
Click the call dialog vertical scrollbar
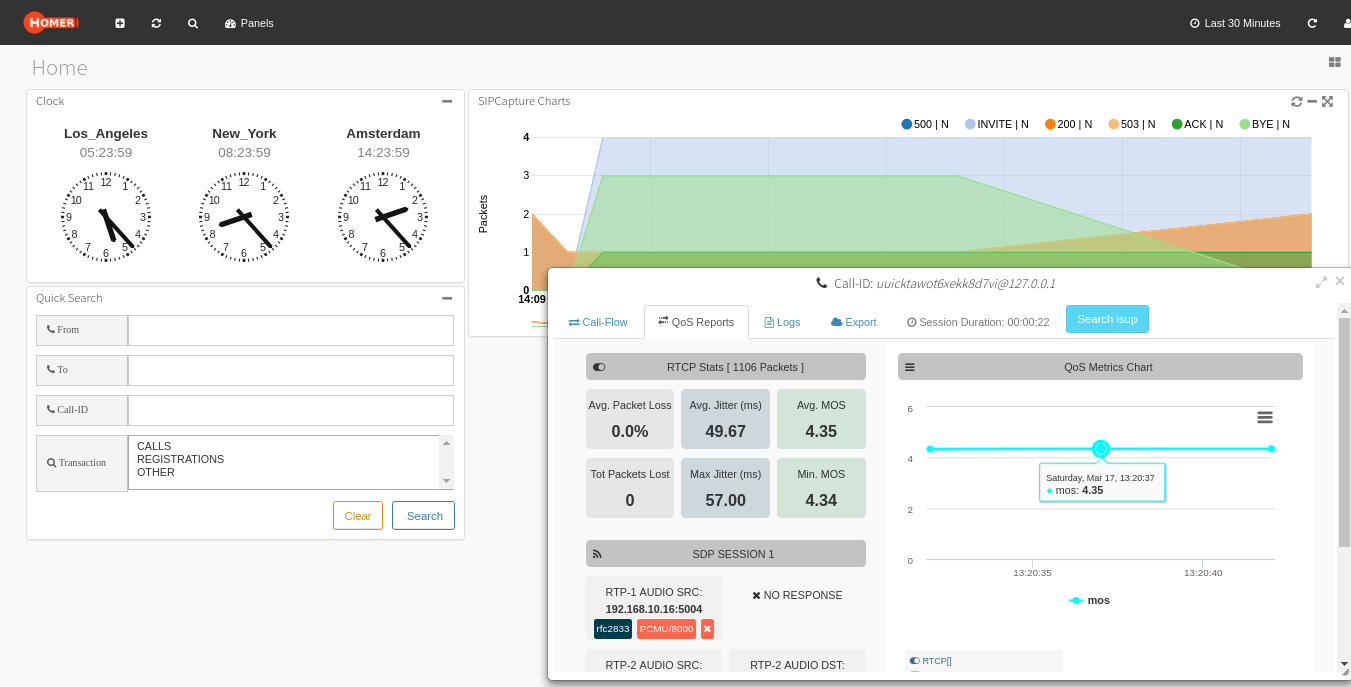coord(1344,431)
